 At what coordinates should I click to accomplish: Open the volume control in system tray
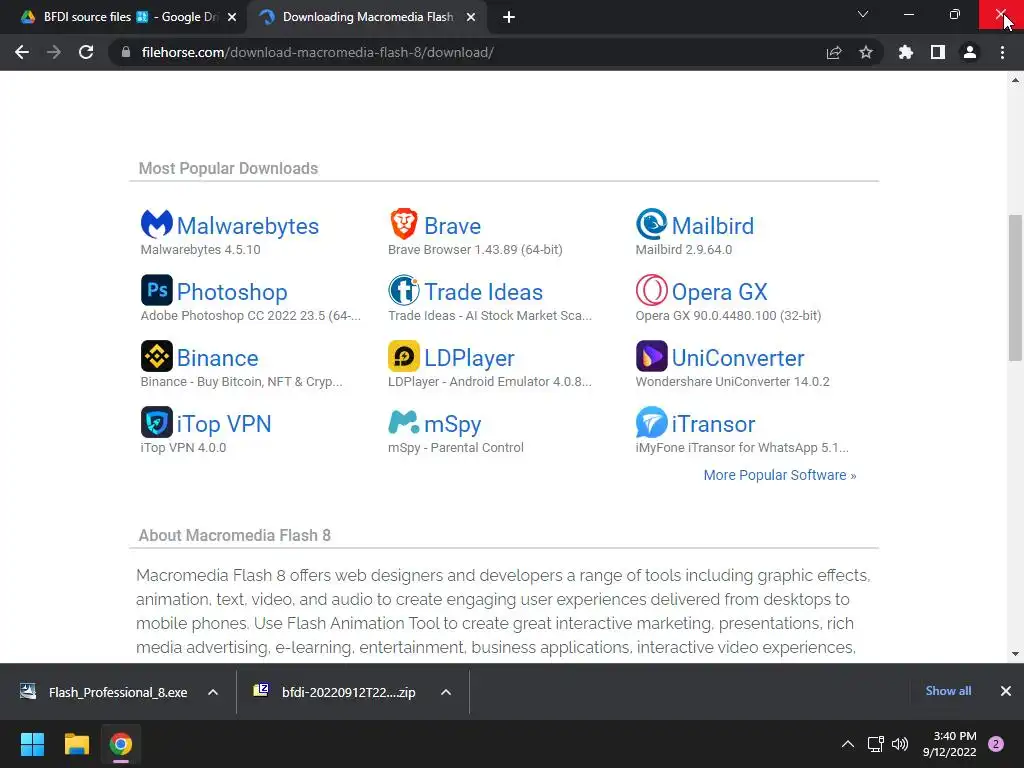click(900, 744)
